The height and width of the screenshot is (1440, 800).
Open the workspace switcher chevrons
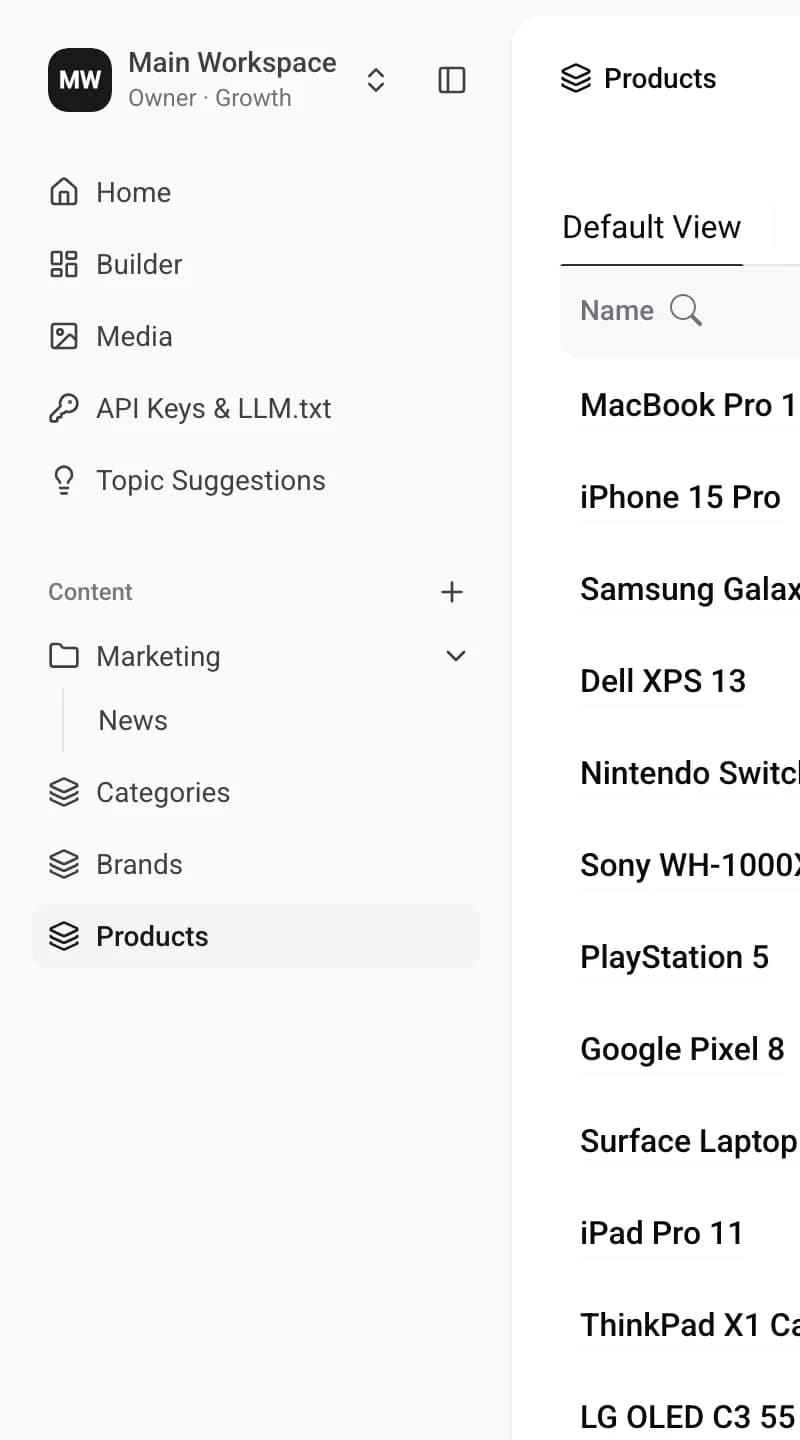click(x=376, y=80)
